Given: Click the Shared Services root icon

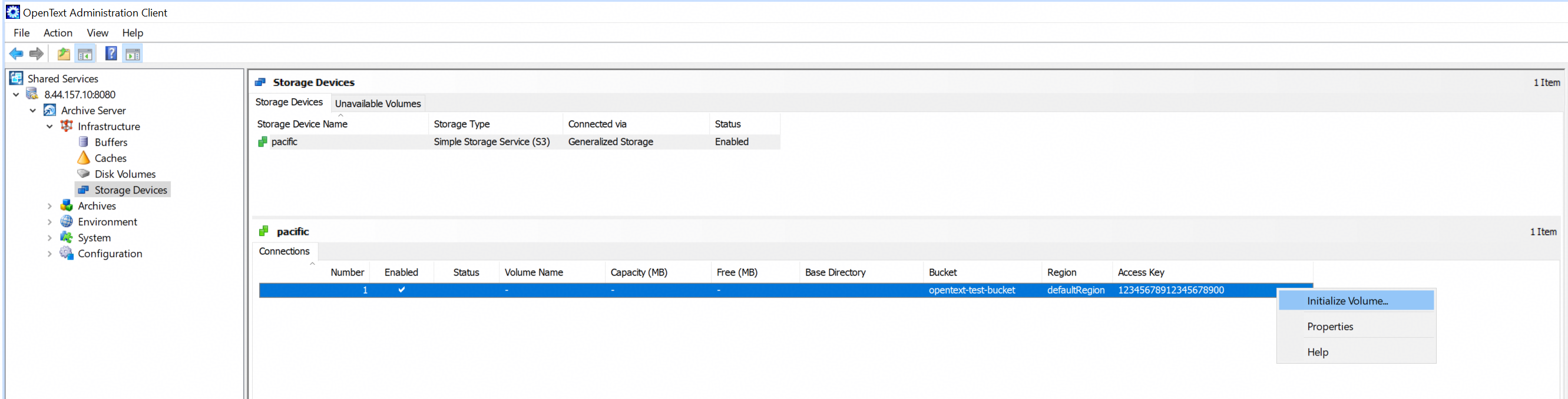Looking at the screenshot, I should point(16,78).
